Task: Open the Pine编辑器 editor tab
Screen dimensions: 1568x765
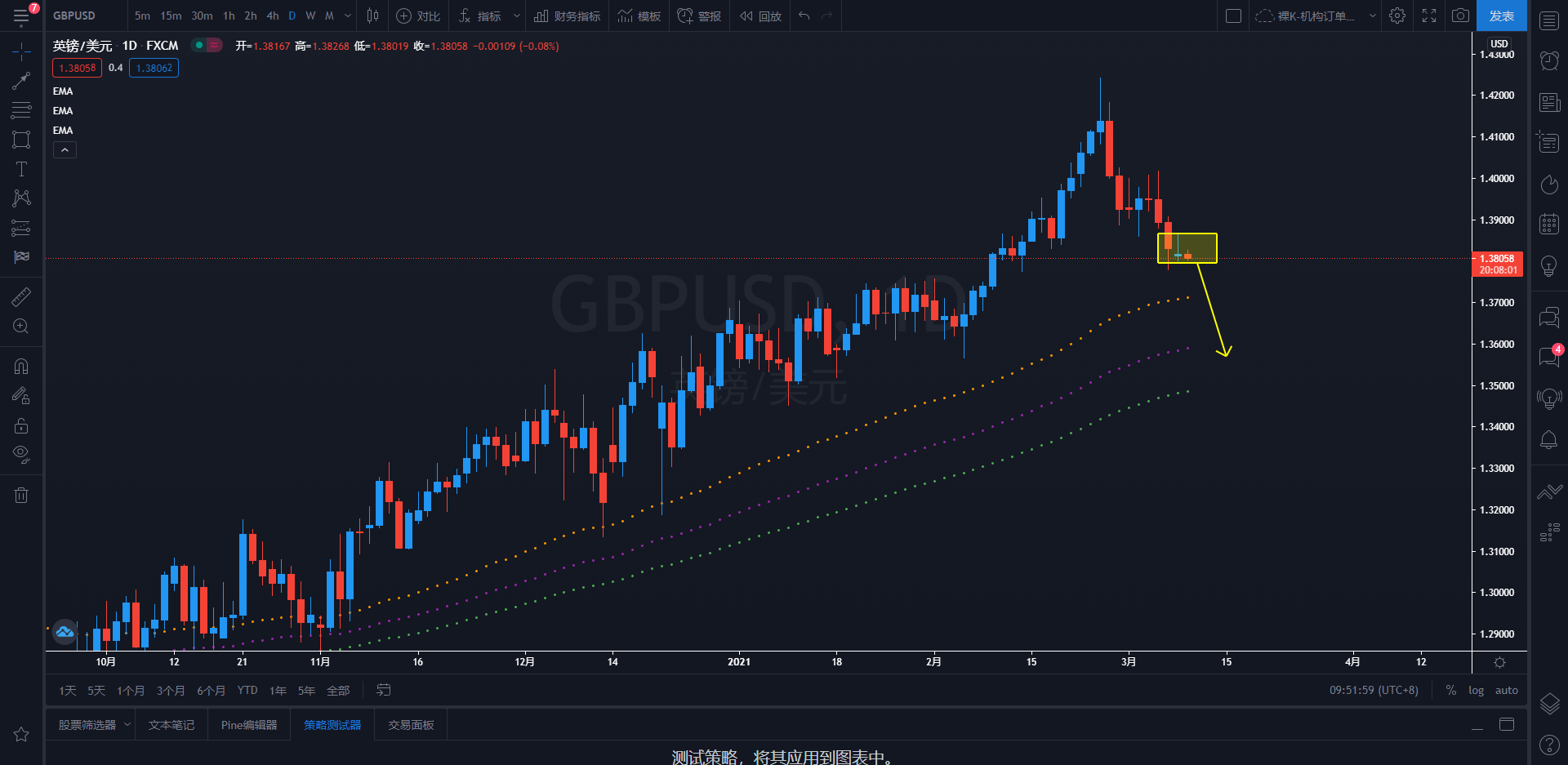Action: point(249,725)
